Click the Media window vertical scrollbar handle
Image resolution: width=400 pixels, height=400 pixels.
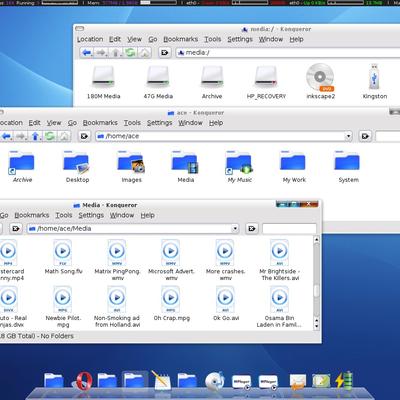[316, 292]
